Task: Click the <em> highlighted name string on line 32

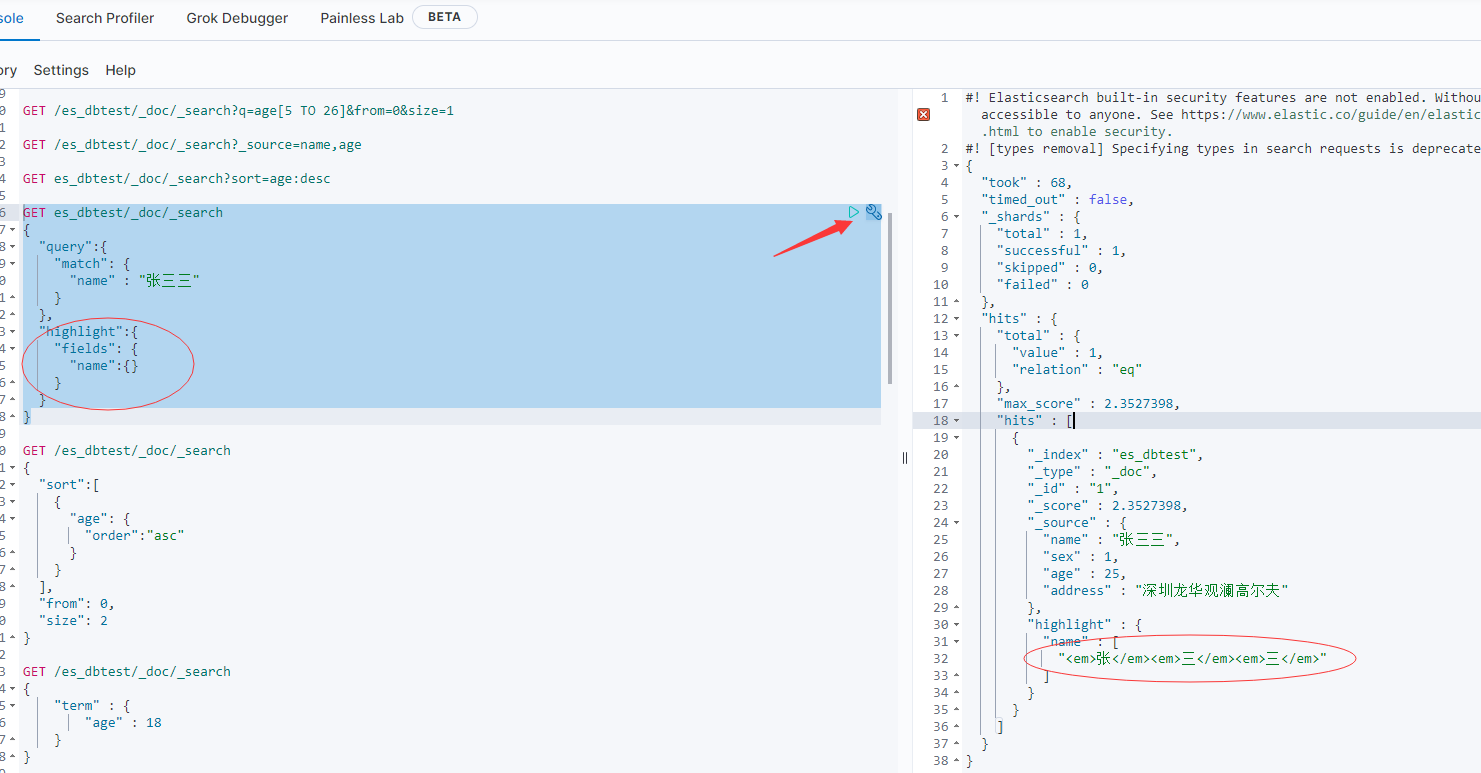Action: click(x=1192, y=659)
